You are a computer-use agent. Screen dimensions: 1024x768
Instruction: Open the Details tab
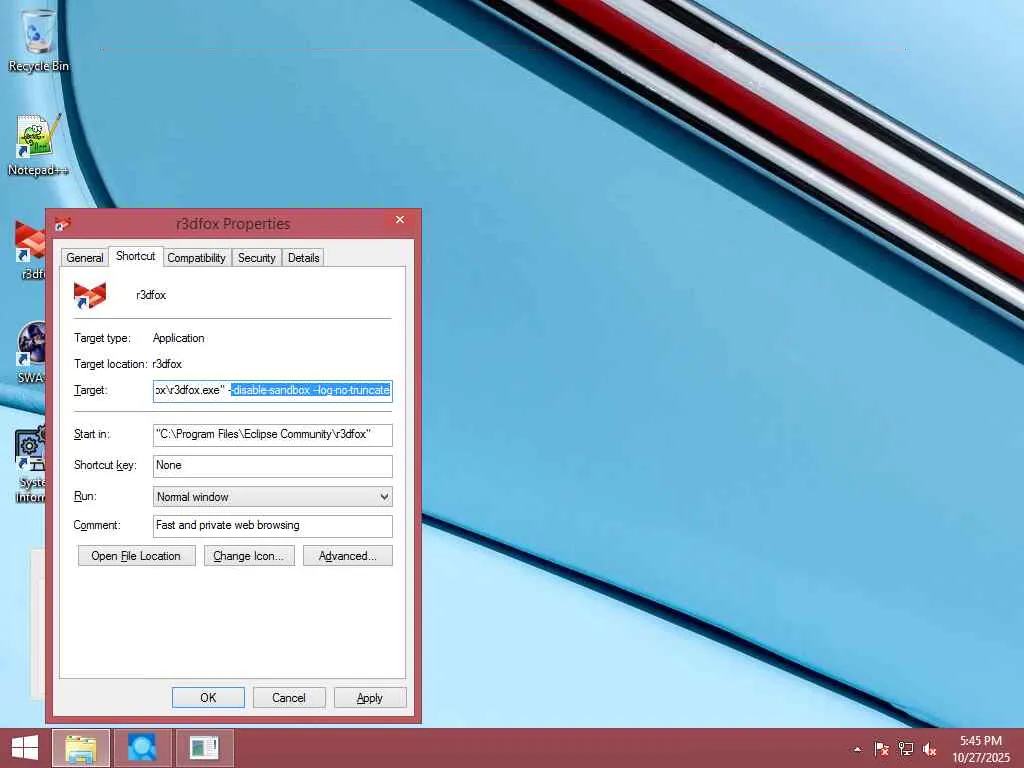point(304,258)
